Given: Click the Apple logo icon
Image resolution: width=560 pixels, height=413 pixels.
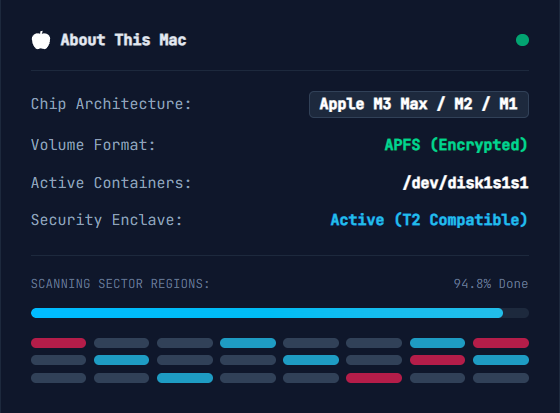Looking at the screenshot, I should click(41, 40).
